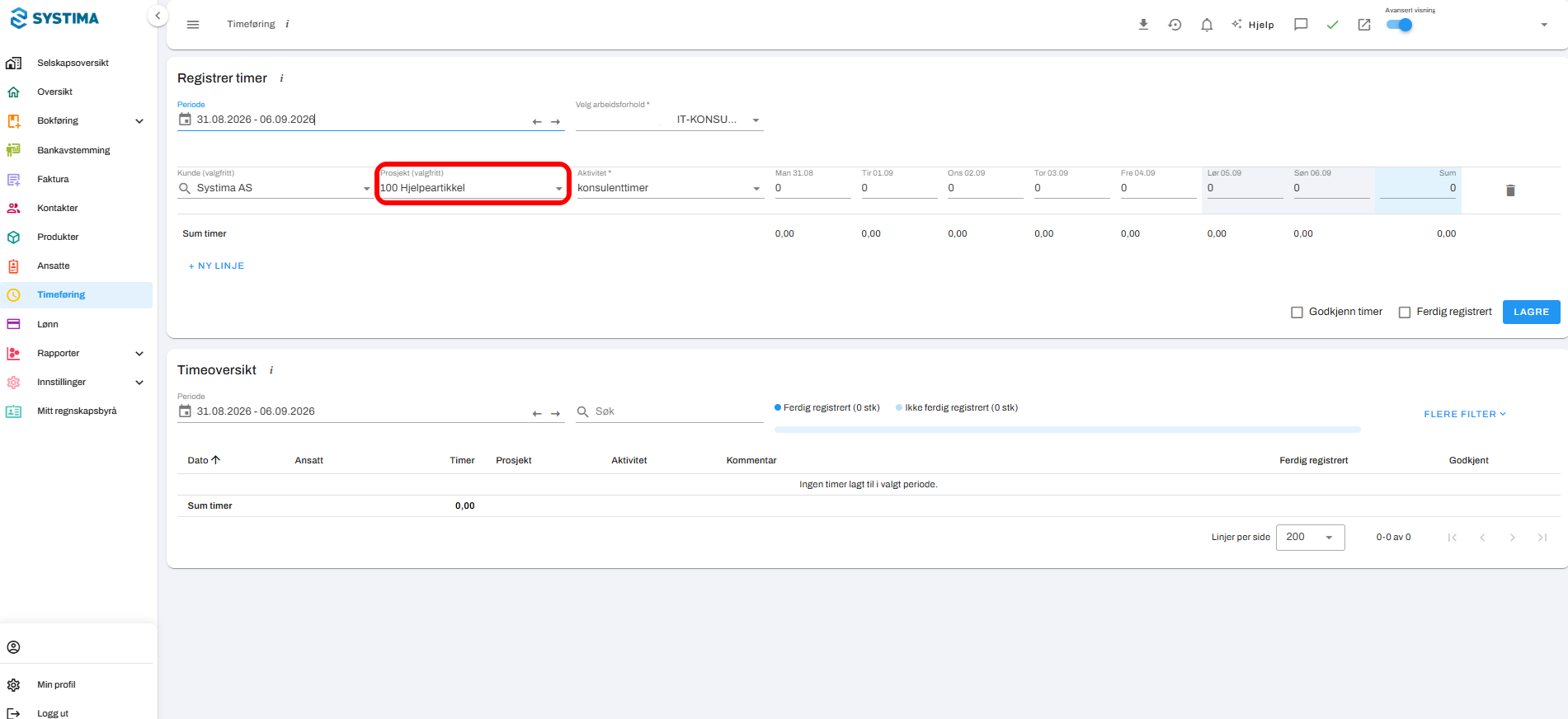Go to next page of results
The height and width of the screenshot is (719, 1568).
click(1512, 538)
